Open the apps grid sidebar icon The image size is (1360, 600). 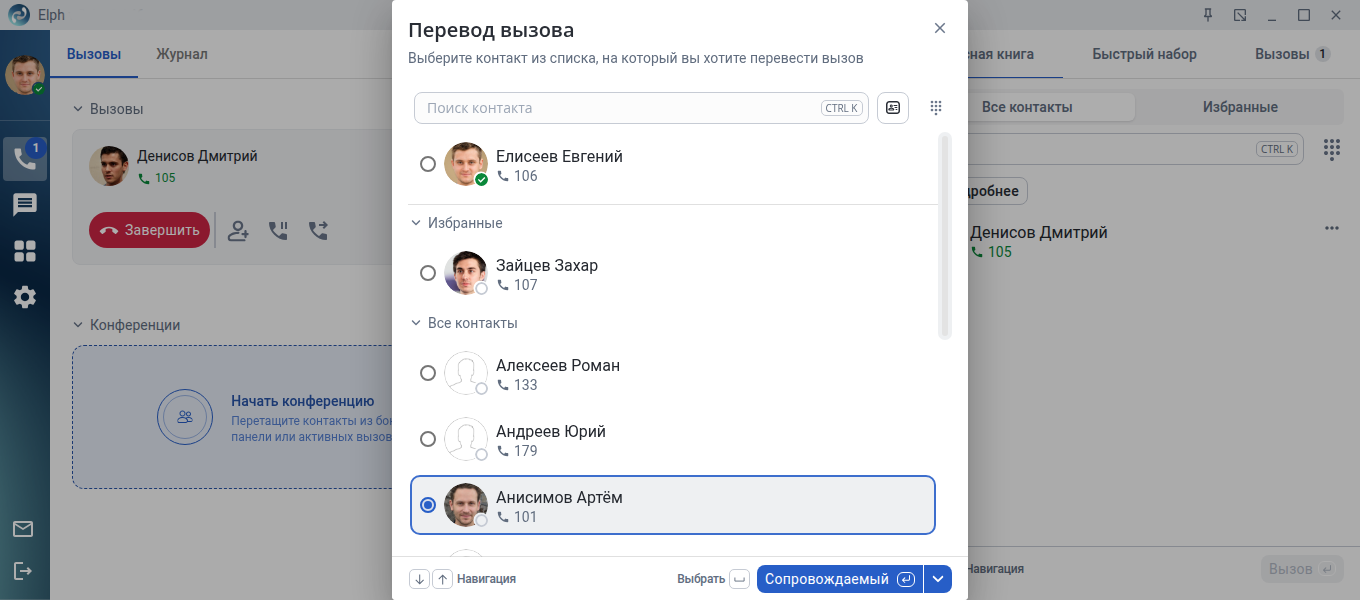[x=24, y=251]
